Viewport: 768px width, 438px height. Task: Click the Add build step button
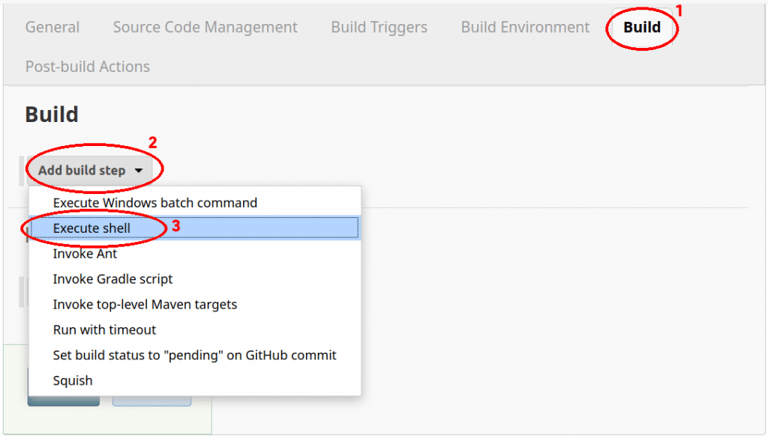(x=82, y=170)
